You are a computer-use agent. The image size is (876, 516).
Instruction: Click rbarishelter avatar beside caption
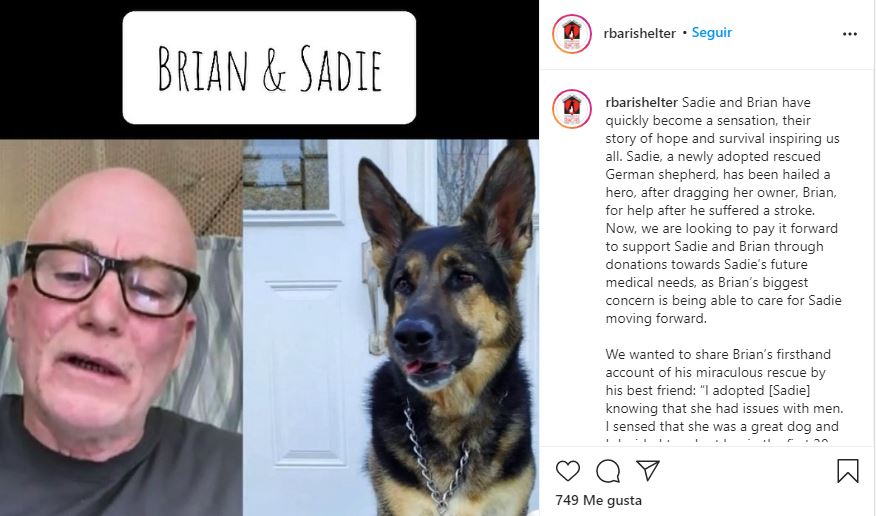[x=572, y=108]
